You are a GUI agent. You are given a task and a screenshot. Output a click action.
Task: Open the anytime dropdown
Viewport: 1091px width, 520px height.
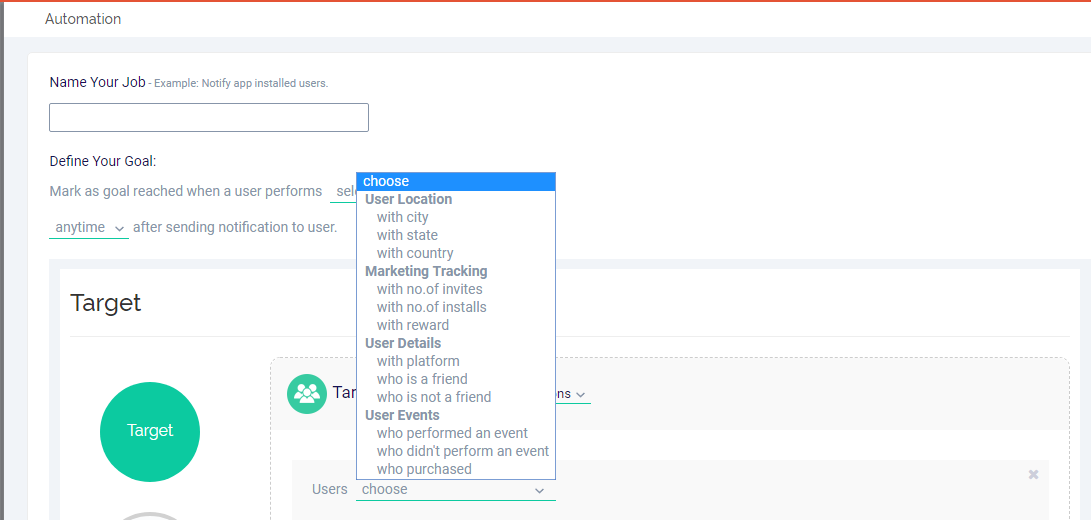[x=89, y=228]
